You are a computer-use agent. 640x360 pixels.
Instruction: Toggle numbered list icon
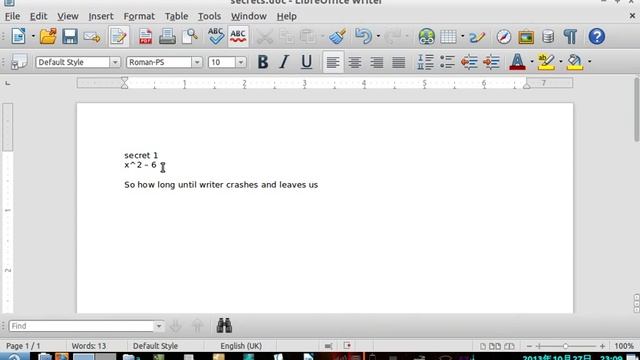click(x=425, y=62)
